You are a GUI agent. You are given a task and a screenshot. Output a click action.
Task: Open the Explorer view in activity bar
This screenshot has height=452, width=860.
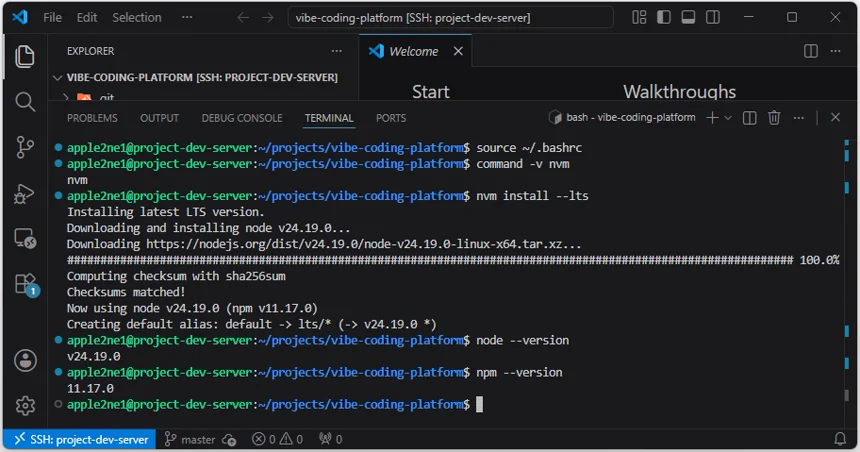[25, 56]
